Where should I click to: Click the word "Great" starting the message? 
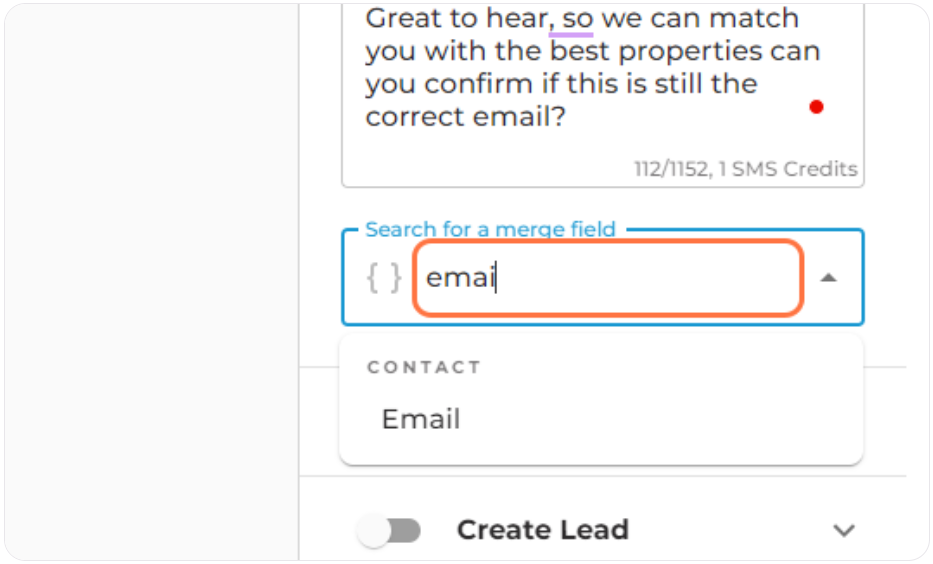pyautogui.click(x=403, y=18)
